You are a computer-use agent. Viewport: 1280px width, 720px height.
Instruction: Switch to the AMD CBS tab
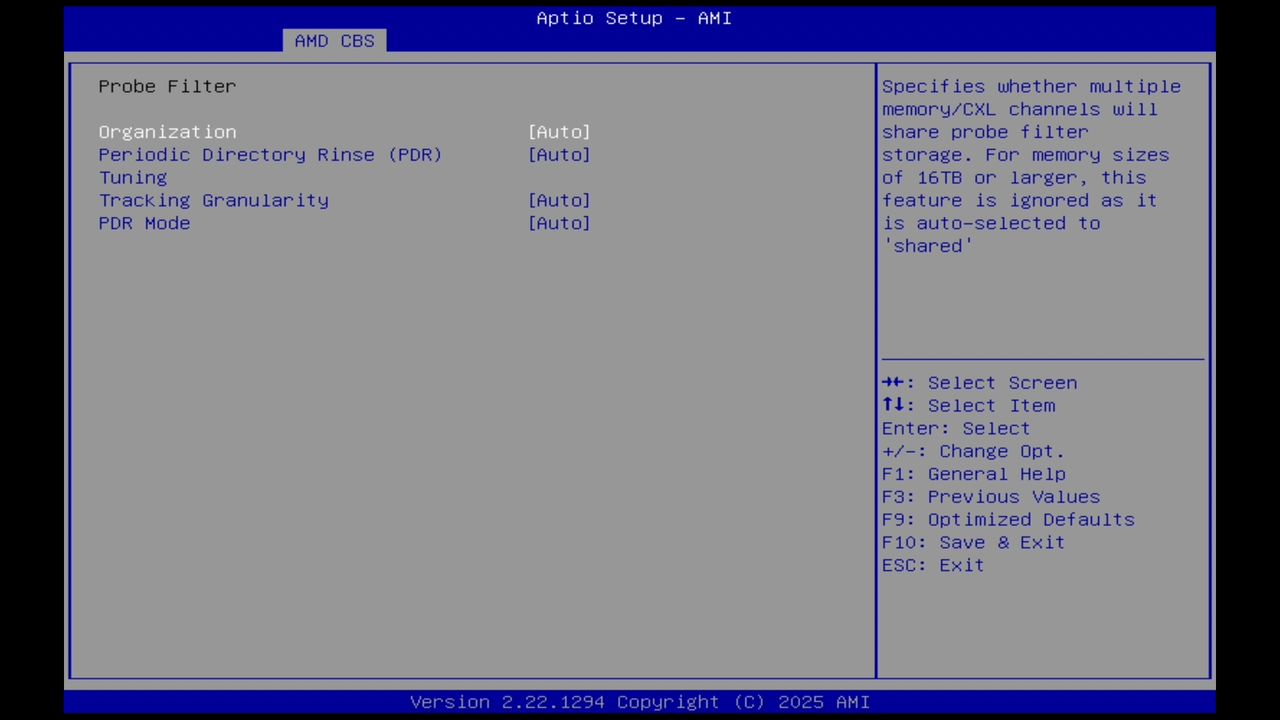pyautogui.click(x=335, y=40)
